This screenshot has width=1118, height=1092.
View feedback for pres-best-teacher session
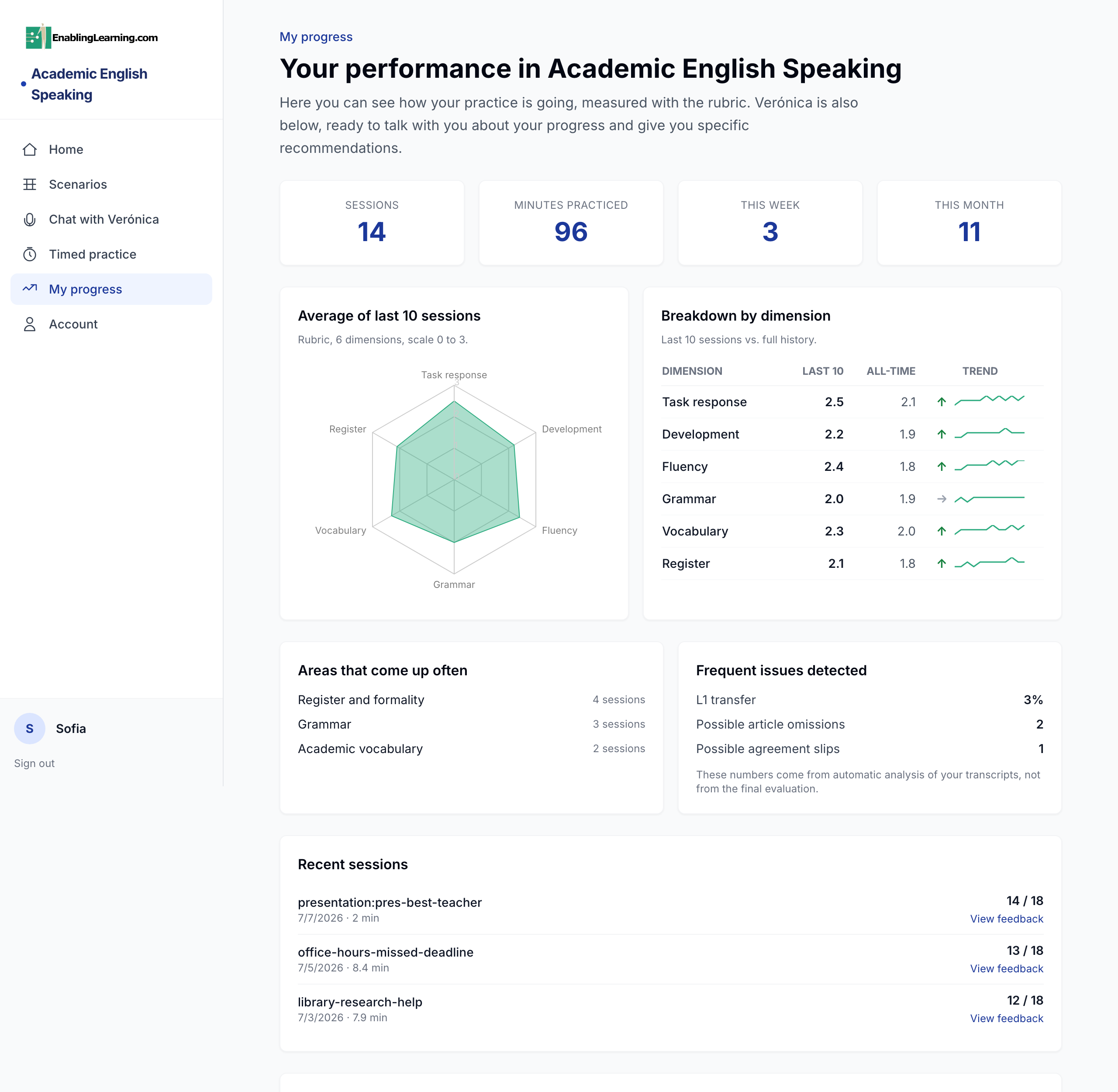(1006, 919)
